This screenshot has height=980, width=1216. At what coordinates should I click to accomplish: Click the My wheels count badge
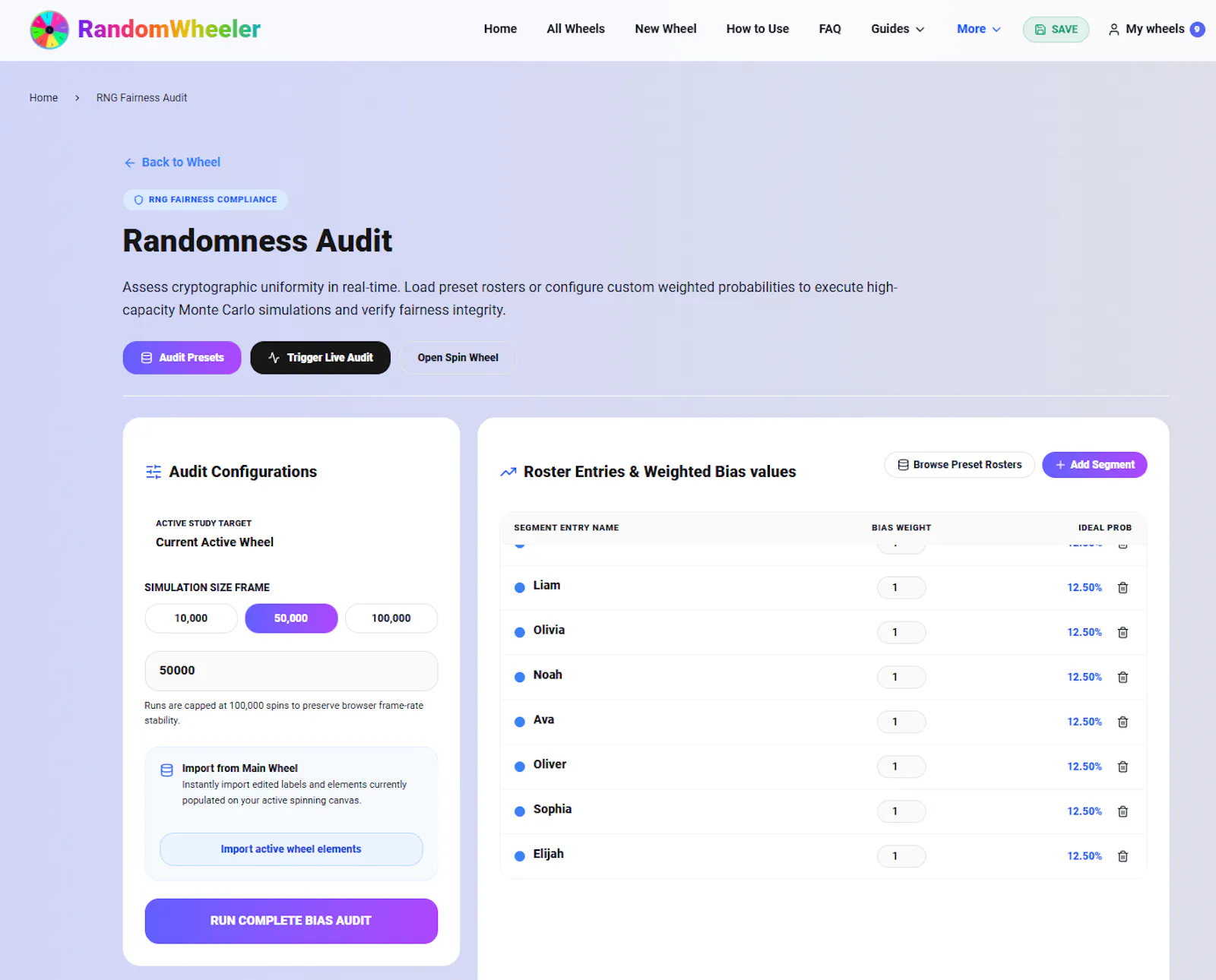tap(1197, 30)
